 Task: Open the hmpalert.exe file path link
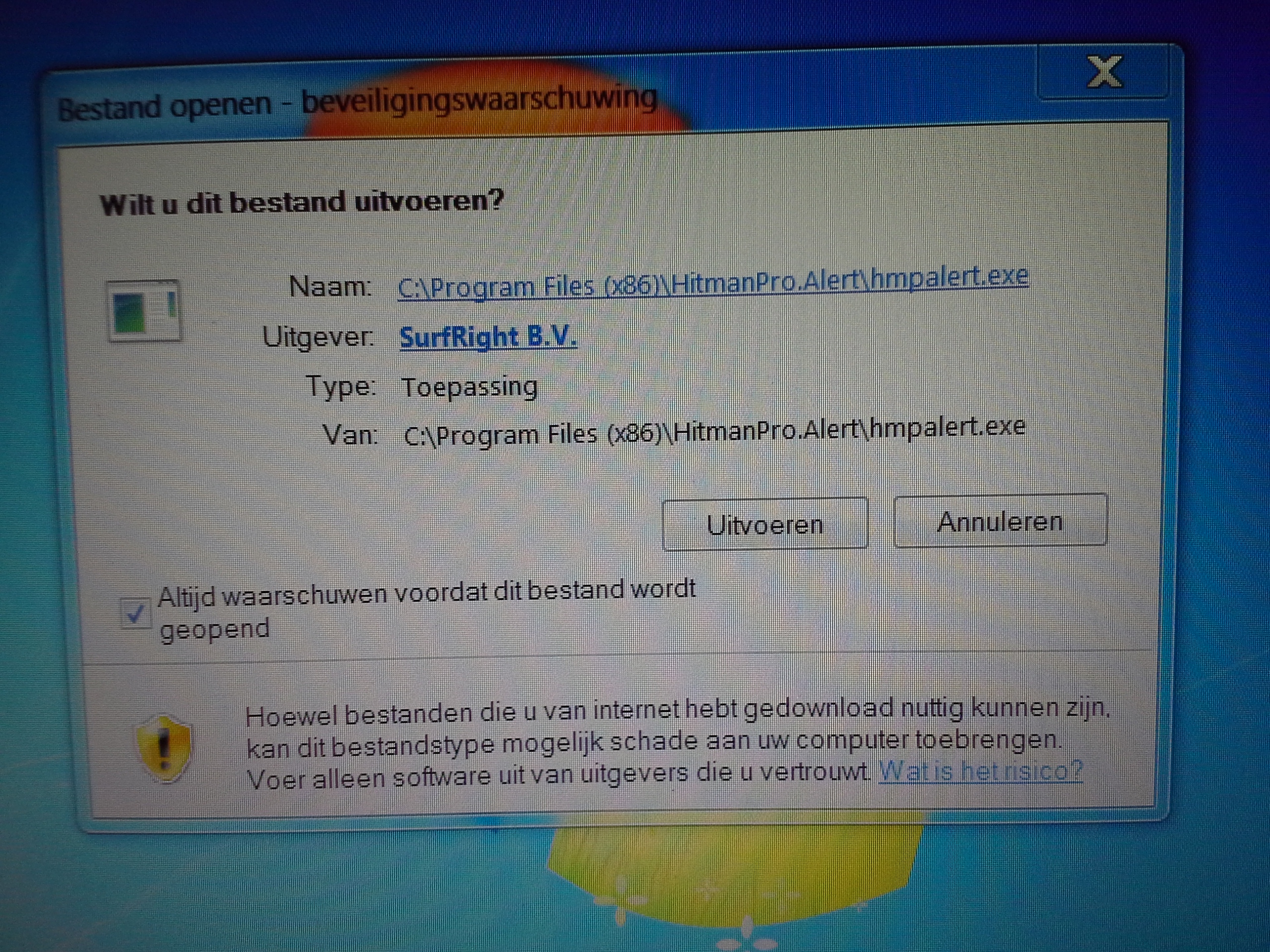point(712,284)
